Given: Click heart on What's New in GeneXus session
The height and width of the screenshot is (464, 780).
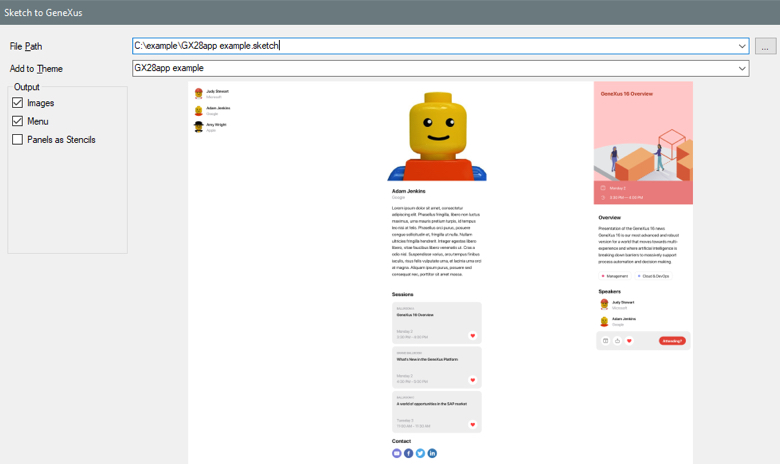Looking at the screenshot, I should point(473,380).
